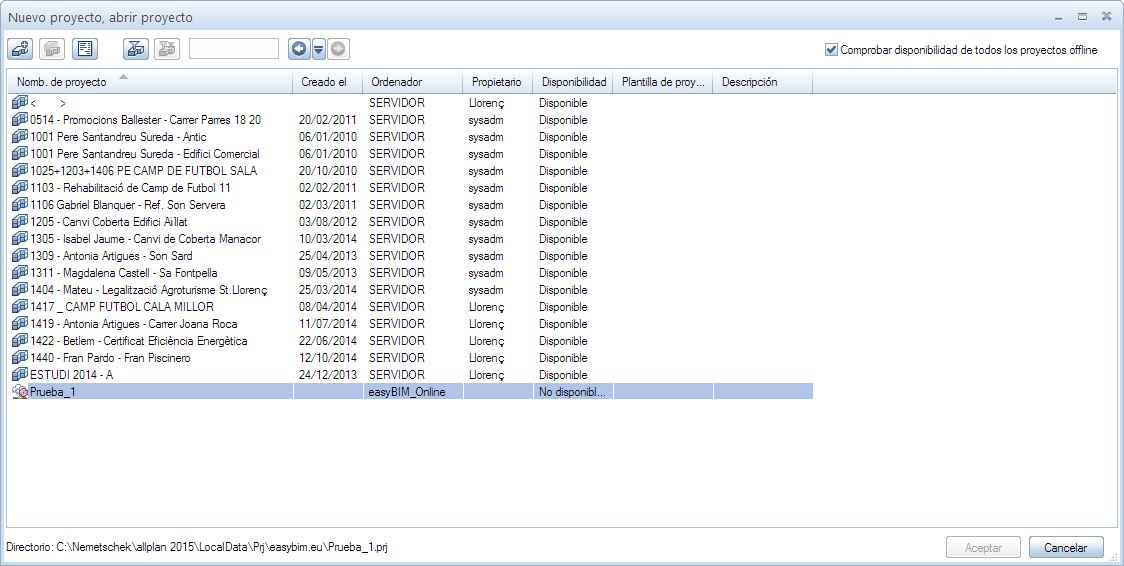
Task: Open the project list report icon
Action: point(85,49)
